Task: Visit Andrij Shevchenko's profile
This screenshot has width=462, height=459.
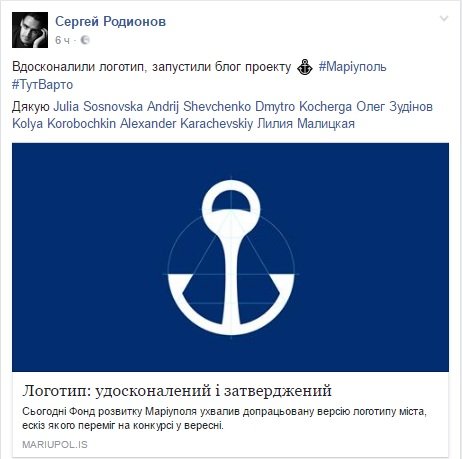Action: click(199, 107)
